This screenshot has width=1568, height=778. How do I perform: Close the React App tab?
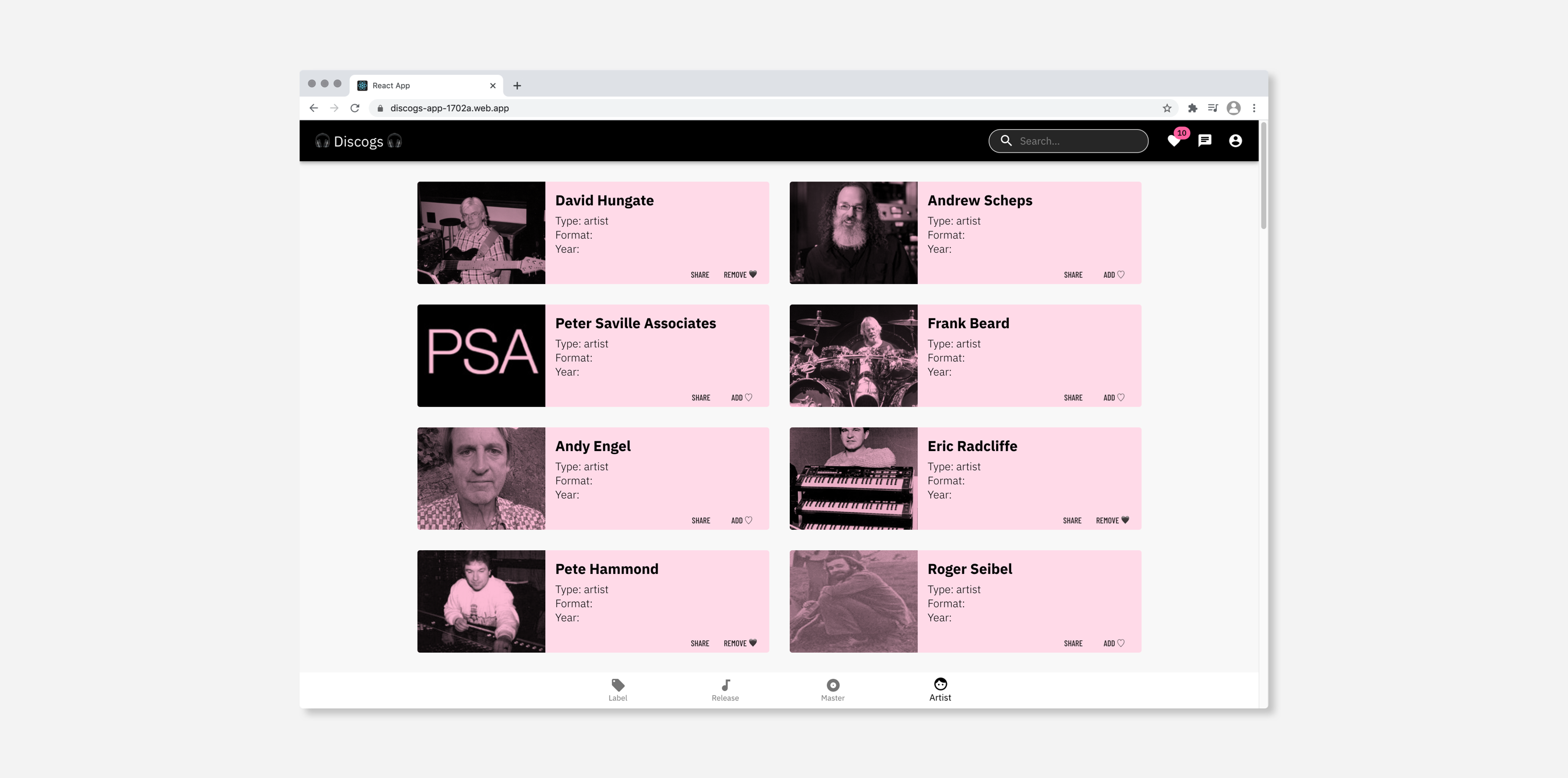pos(493,86)
